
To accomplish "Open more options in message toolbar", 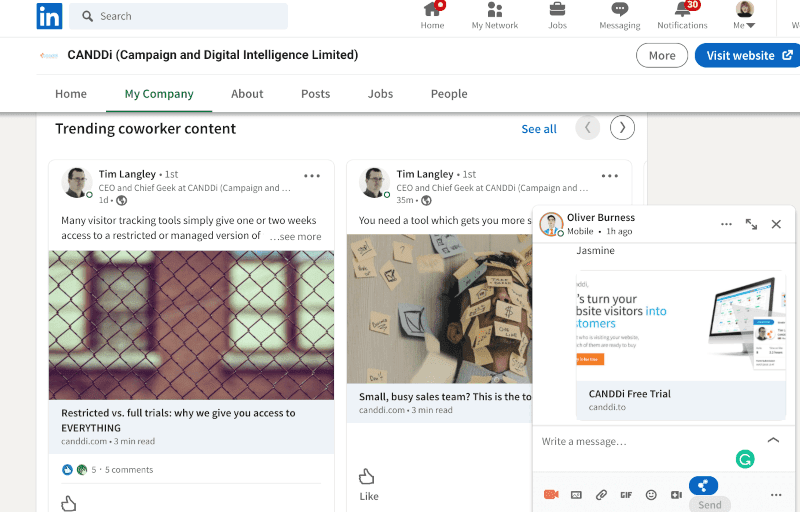I will [x=776, y=495].
